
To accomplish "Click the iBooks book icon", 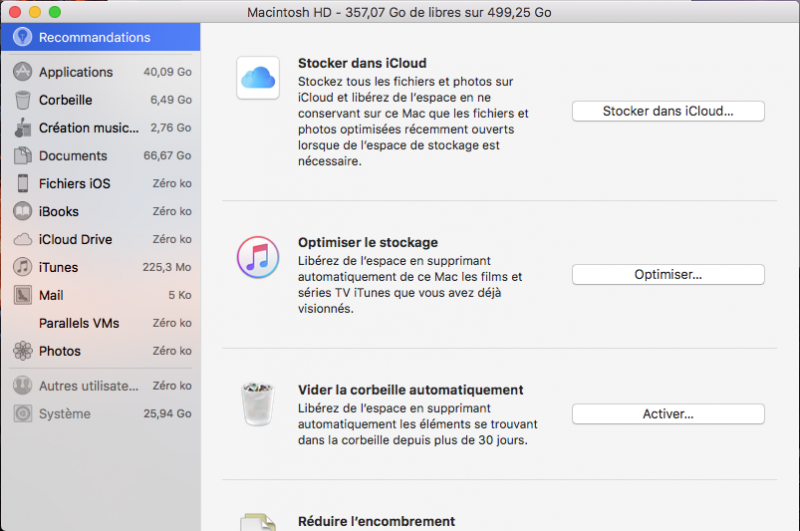I will pyautogui.click(x=22, y=211).
